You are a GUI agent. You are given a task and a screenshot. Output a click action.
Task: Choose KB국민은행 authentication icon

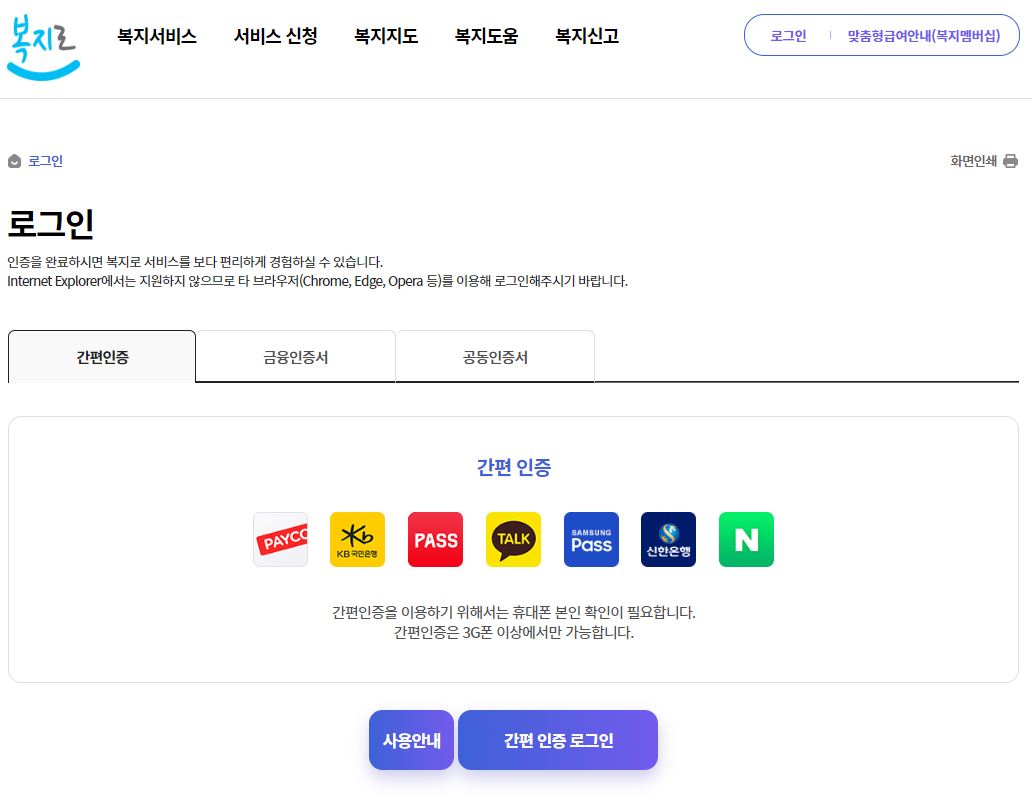tap(357, 539)
